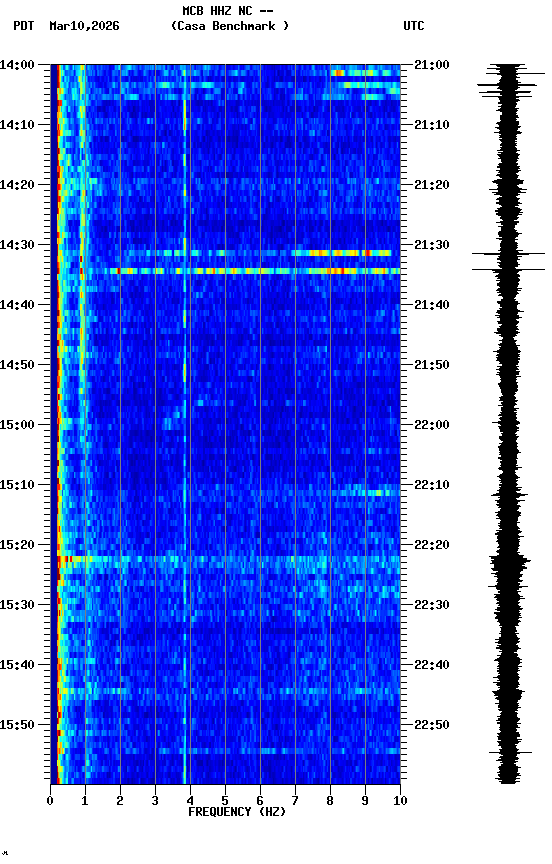552x864 pixels.
Task: Click the frequency axis tick label 7
Action: (295, 801)
